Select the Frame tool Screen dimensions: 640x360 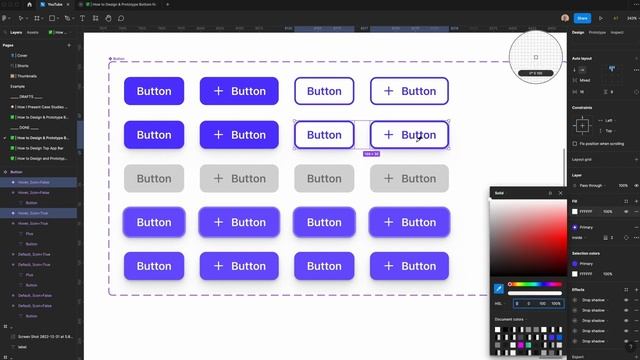pyautogui.click(x=37, y=18)
